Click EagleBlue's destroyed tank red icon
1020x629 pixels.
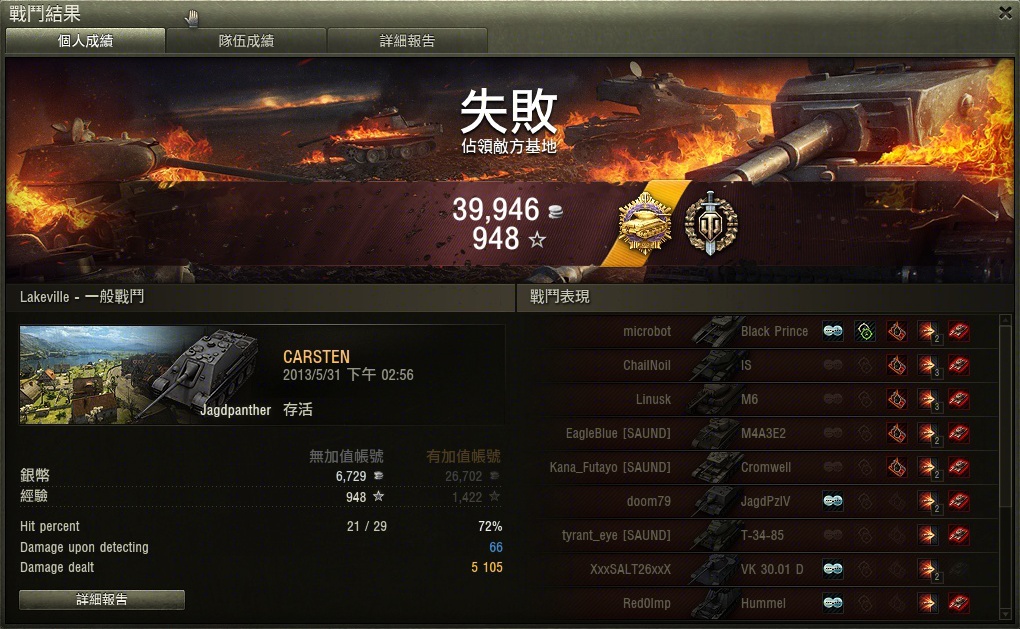pyautogui.click(x=959, y=433)
